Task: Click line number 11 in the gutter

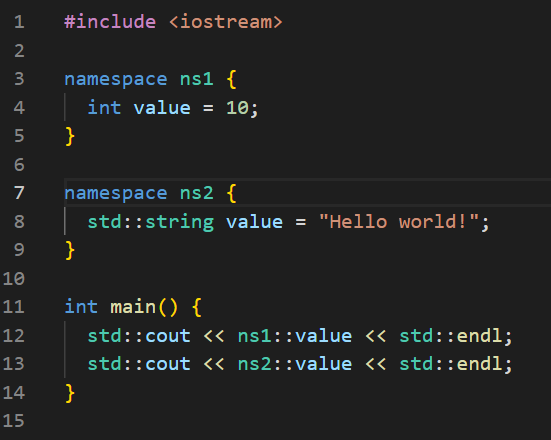Action: 14,307
